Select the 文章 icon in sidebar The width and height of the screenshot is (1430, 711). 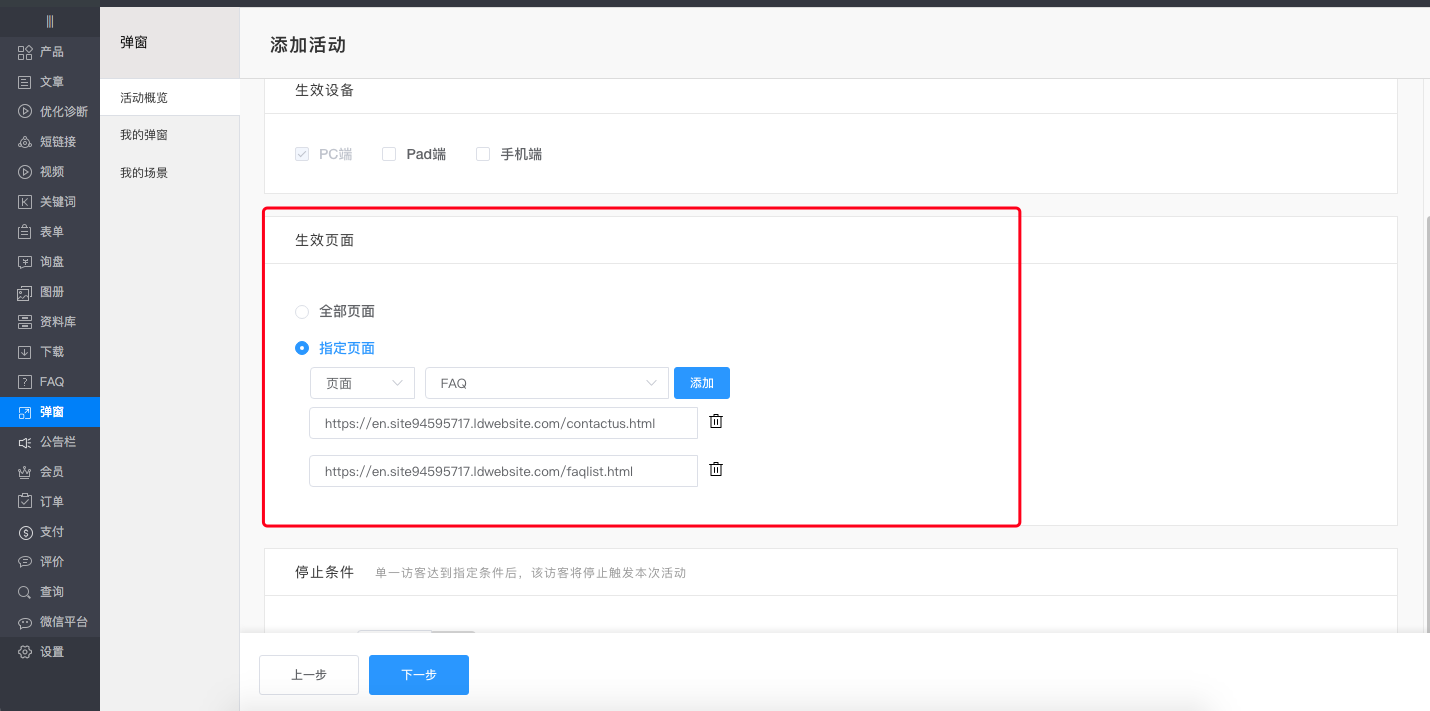click(46, 81)
